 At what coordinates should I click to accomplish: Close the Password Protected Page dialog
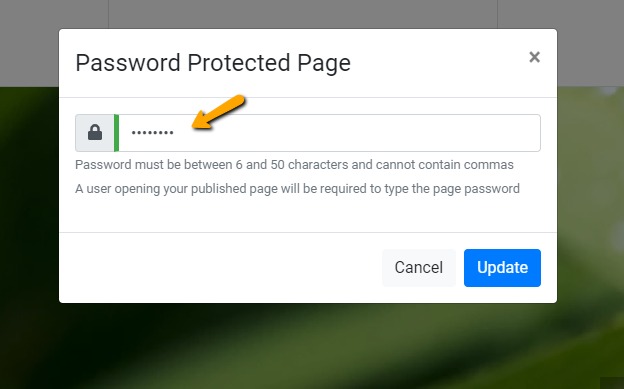pos(534,57)
